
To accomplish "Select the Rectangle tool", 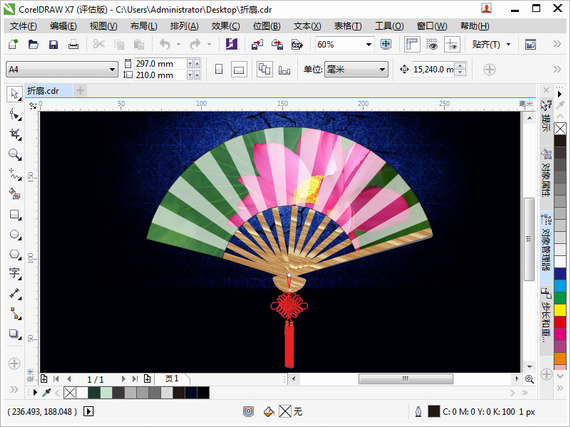I will [x=15, y=214].
